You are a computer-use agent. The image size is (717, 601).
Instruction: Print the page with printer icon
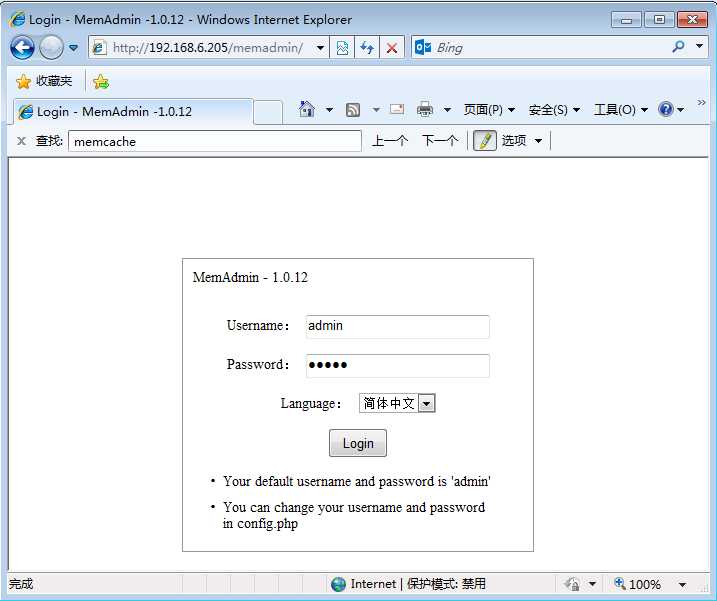coord(425,110)
